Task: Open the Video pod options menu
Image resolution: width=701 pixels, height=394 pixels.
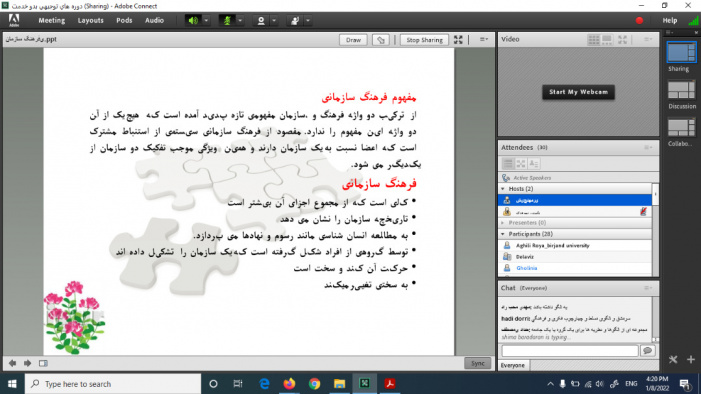Action: point(648,39)
